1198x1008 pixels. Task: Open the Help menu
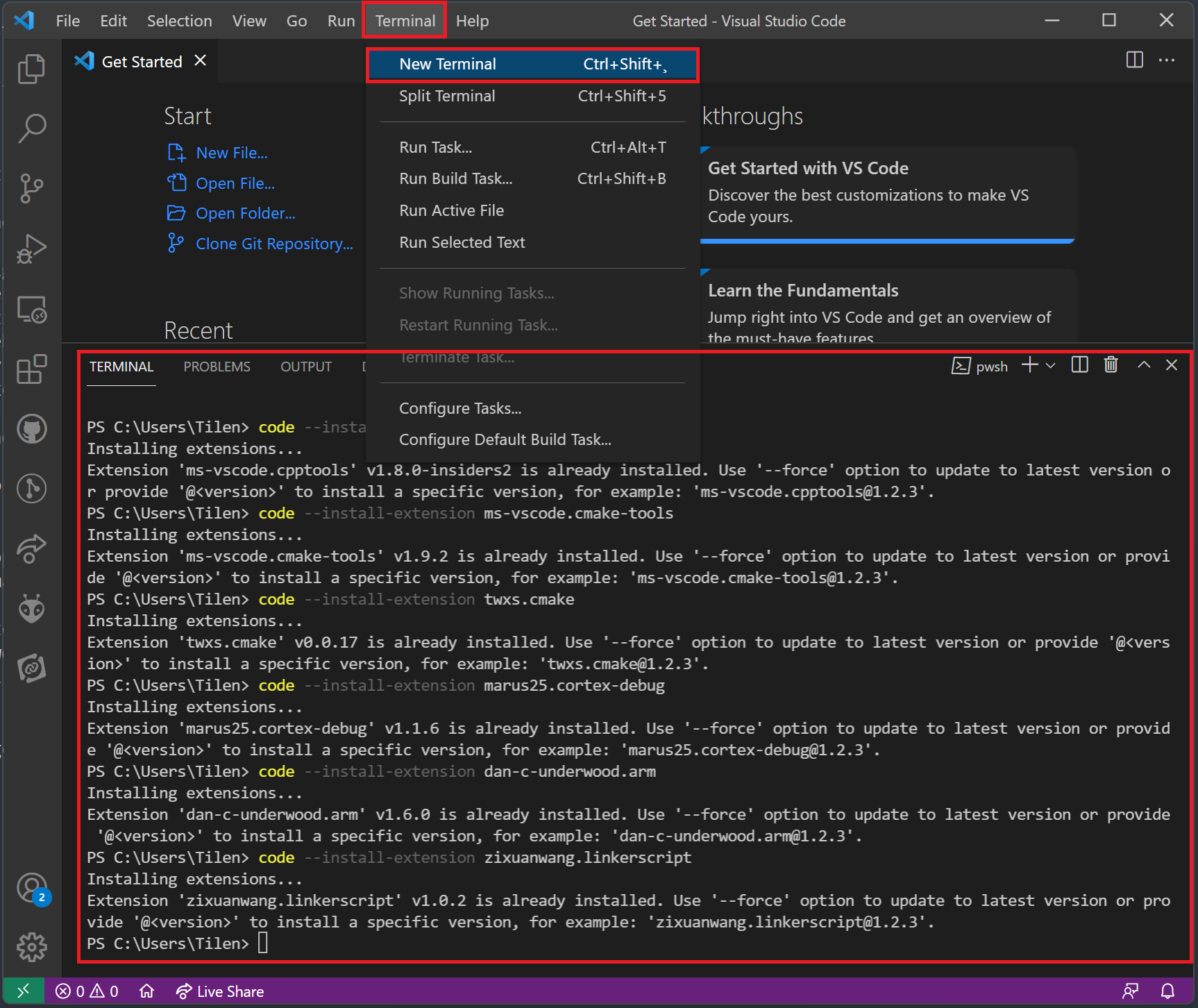473,21
